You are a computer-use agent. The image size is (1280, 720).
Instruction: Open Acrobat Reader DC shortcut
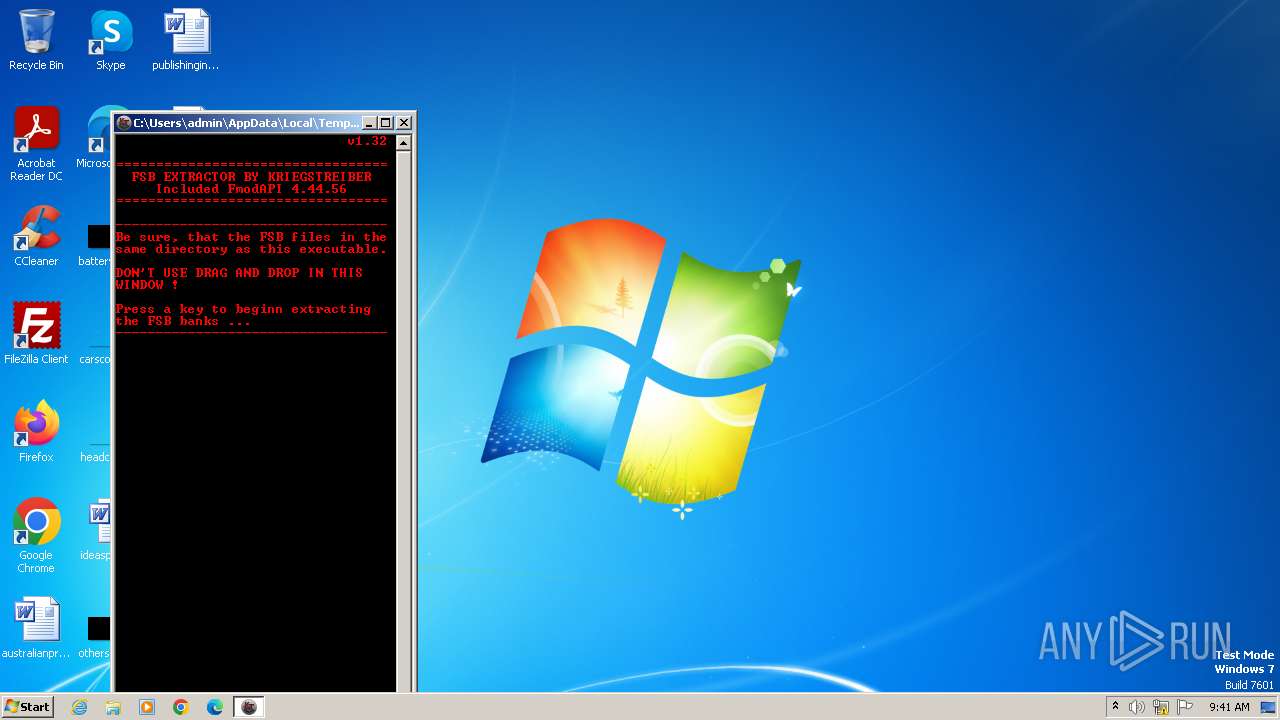click(x=36, y=144)
